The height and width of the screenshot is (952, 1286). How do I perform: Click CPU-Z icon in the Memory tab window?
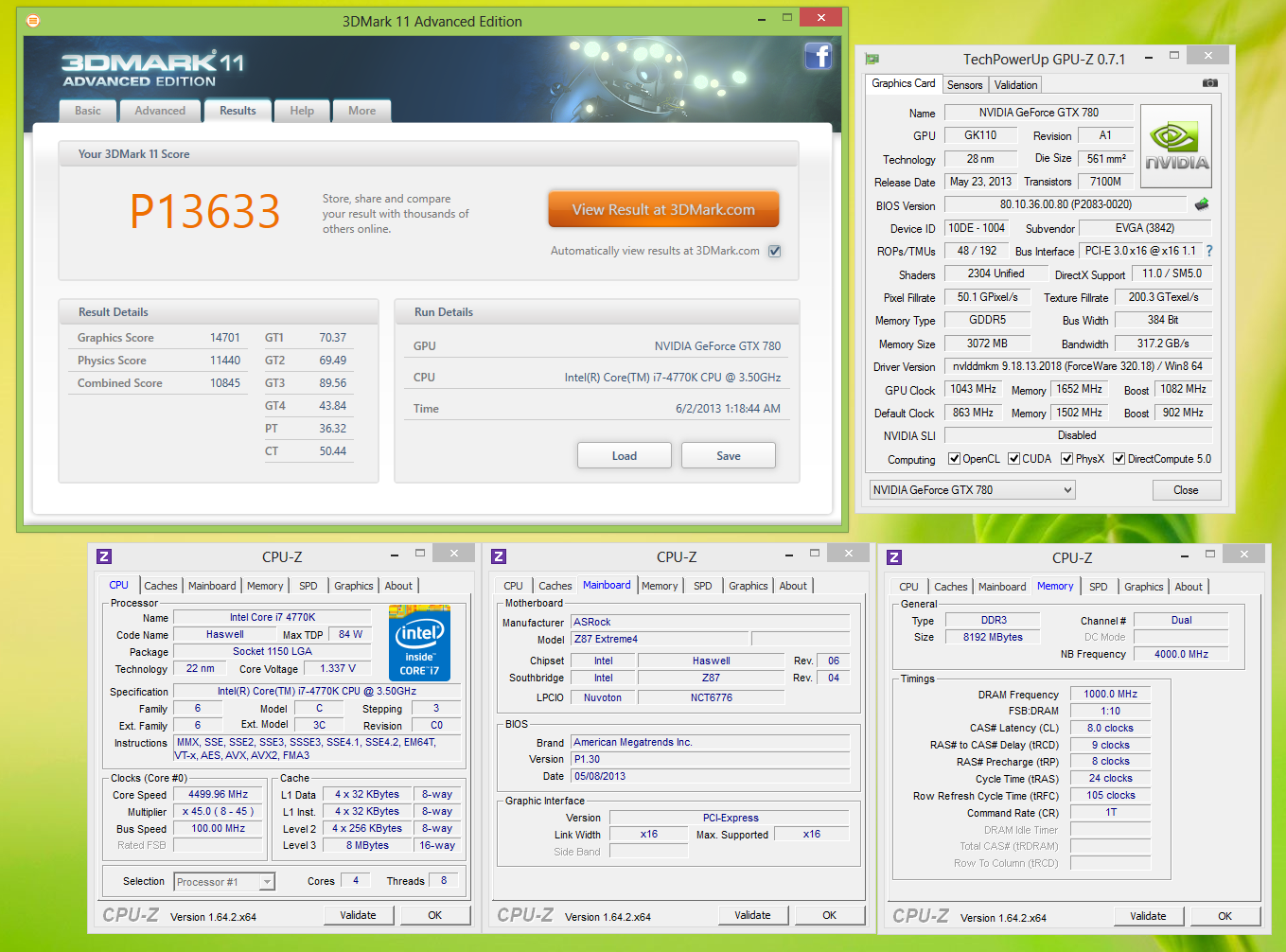pyautogui.click(x=895, y=557)
